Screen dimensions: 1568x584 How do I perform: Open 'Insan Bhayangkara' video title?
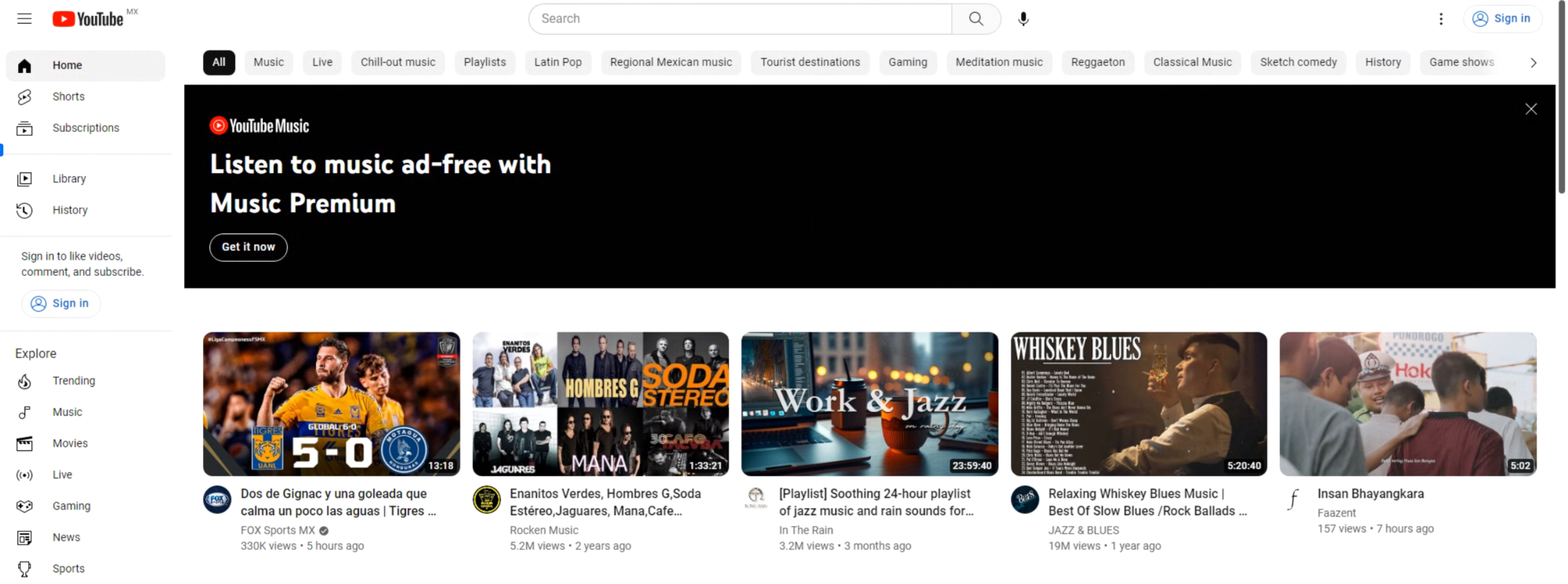click(1370, 494)
